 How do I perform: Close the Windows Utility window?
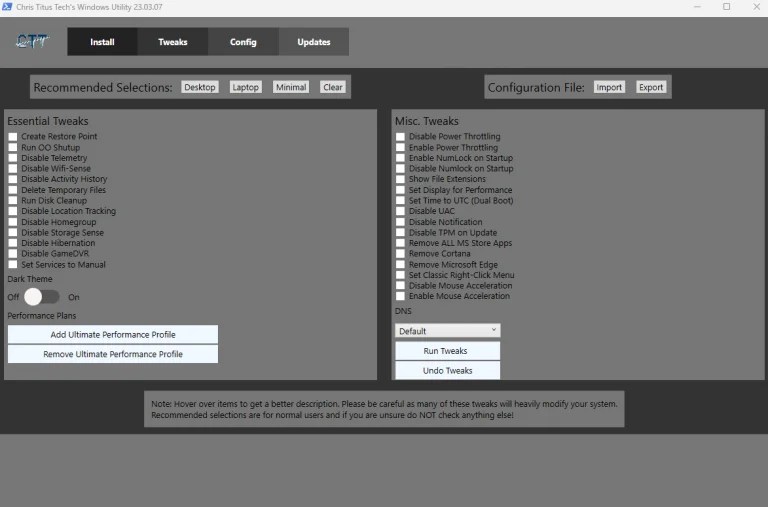coord(756,7)
